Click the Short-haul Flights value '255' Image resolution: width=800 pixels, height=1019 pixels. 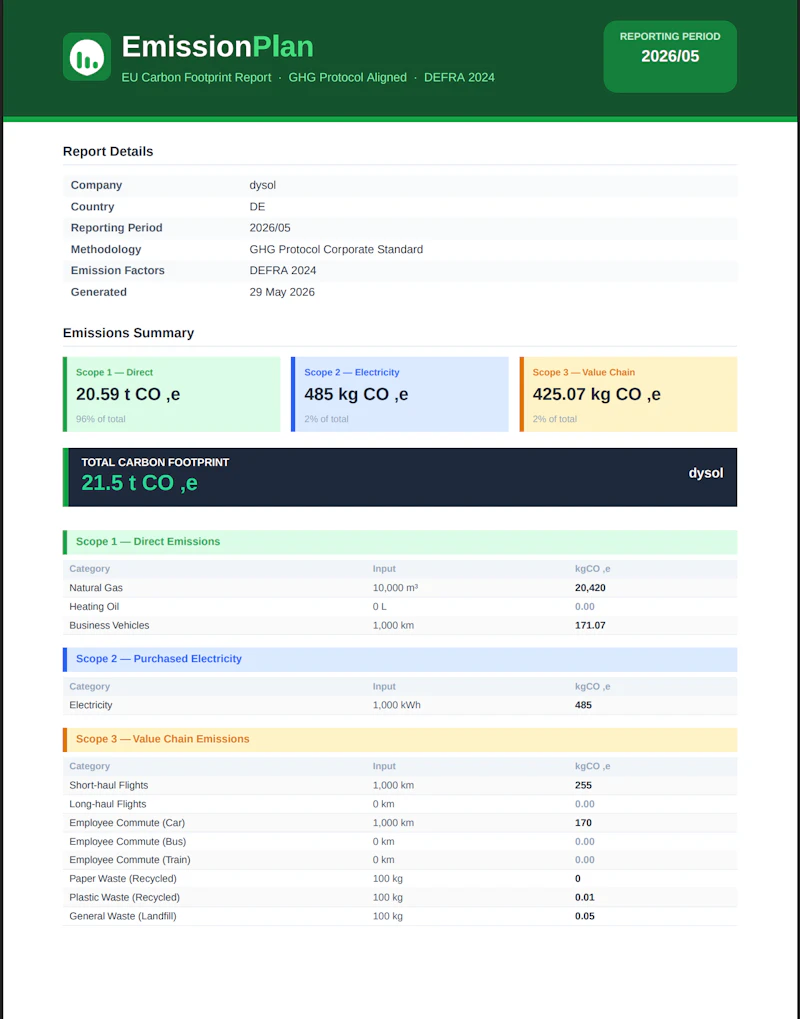click(584, 785)
